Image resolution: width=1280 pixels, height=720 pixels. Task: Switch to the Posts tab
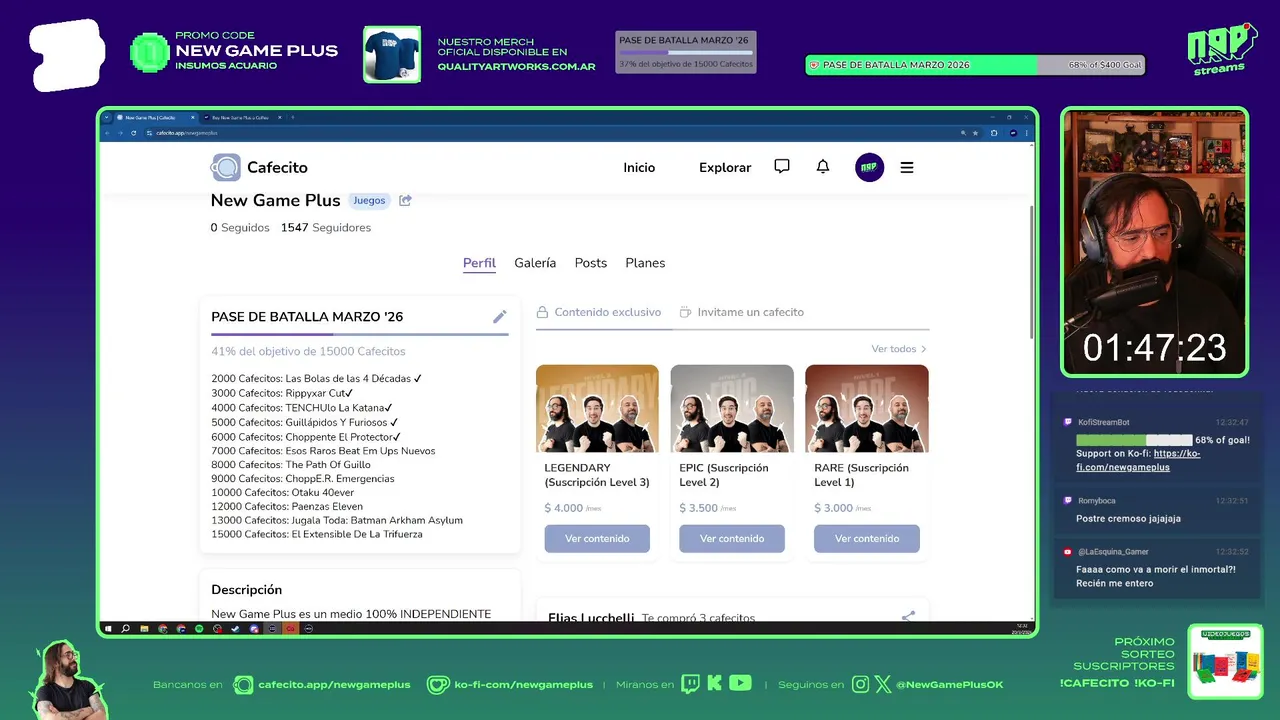coord(591,263)
